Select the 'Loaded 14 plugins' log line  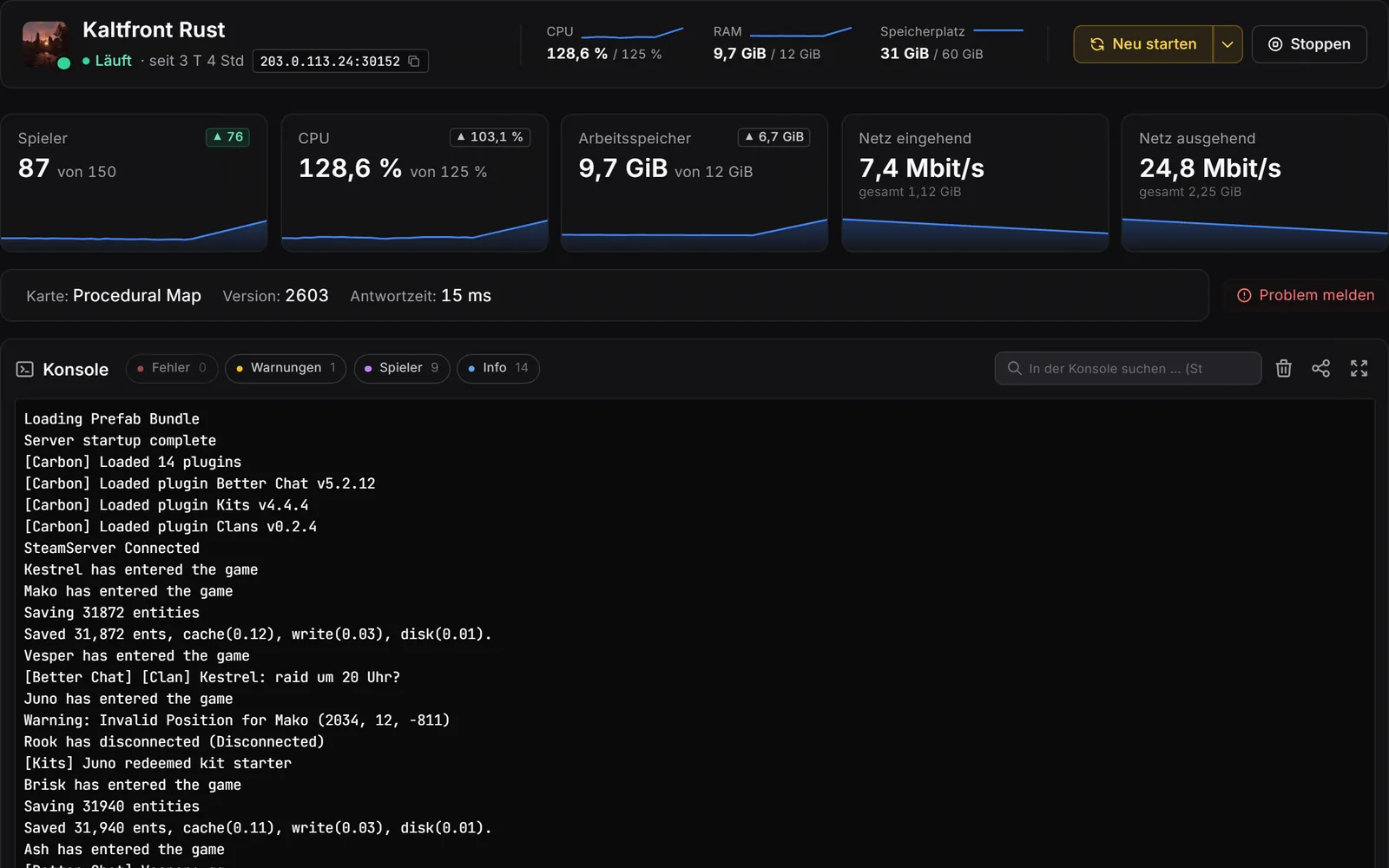133,462
